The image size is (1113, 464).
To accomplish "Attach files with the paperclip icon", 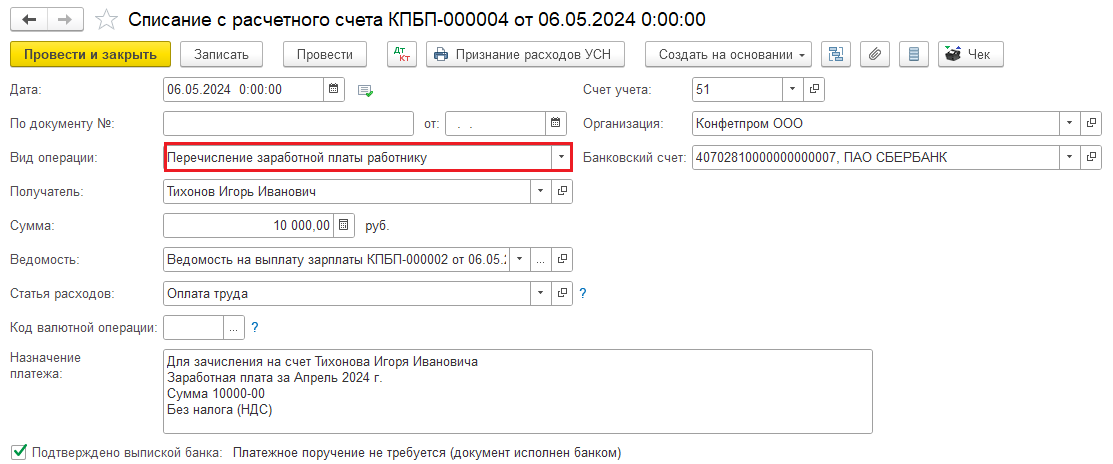I will coord(875,54).
